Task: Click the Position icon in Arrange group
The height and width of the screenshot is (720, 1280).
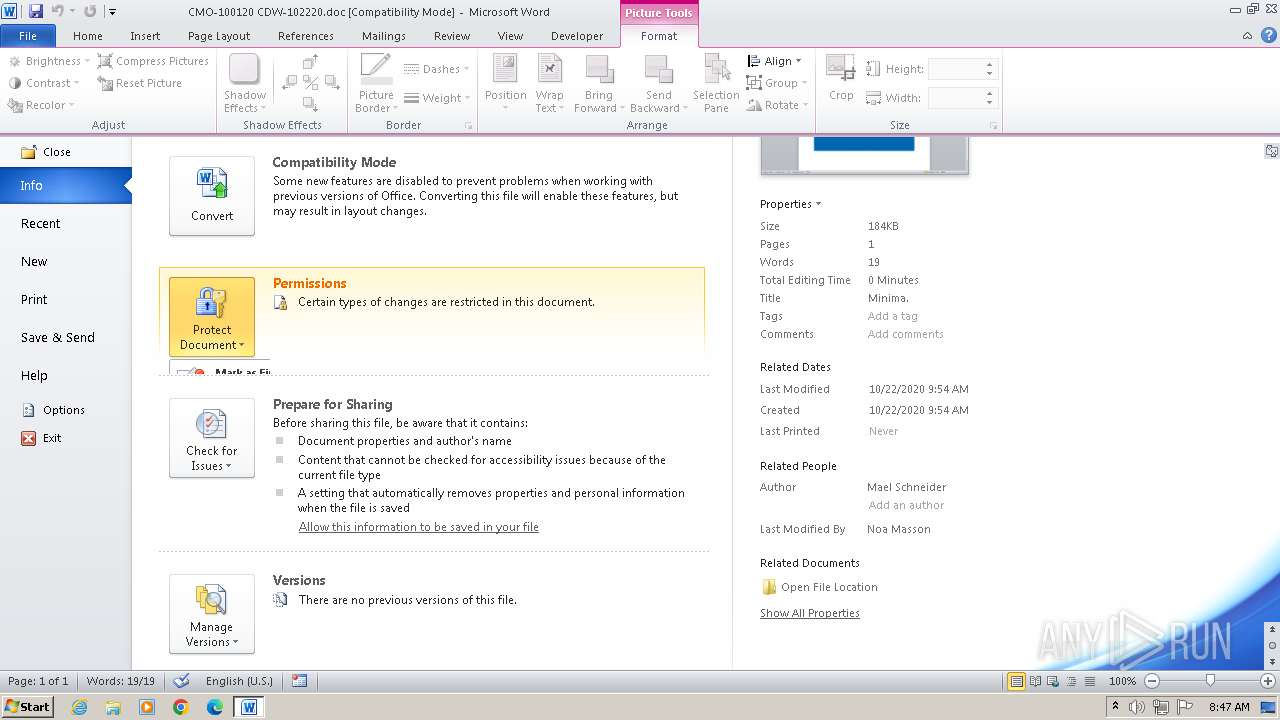Action: click(x=505, y=69)
